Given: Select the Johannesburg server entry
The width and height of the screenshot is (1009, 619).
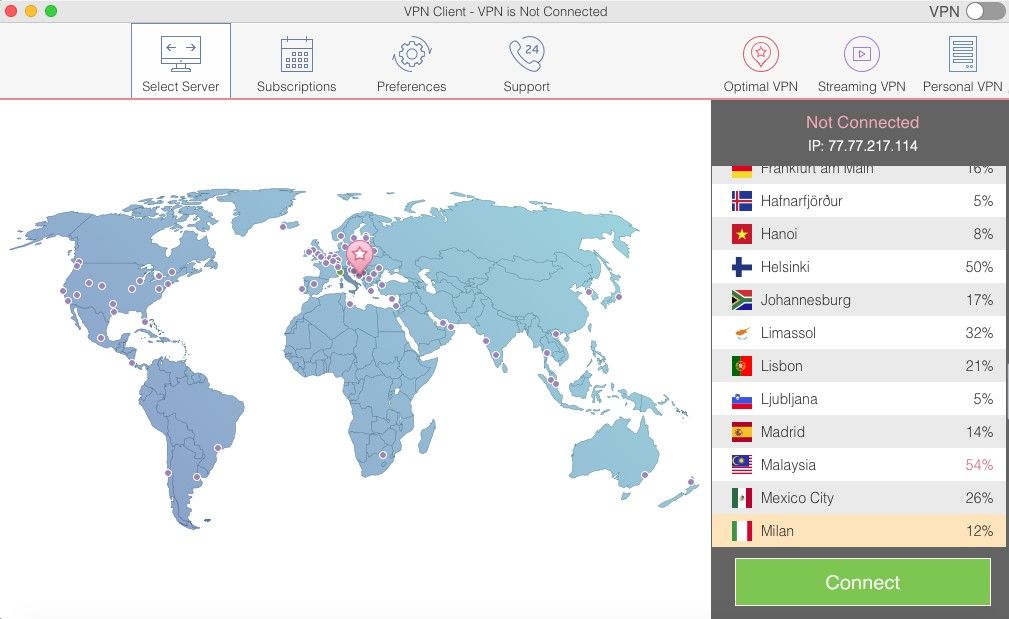Looking at the screenshot, I should pyautogui.click(x=858, y=299).
